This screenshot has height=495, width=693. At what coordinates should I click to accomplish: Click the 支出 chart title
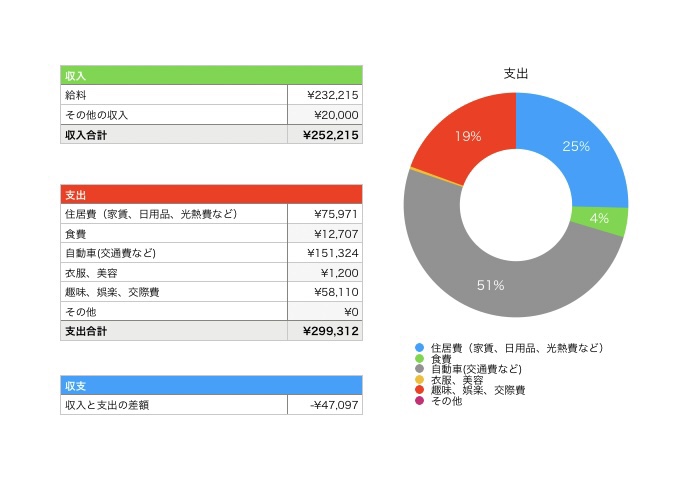pos(516,73)
